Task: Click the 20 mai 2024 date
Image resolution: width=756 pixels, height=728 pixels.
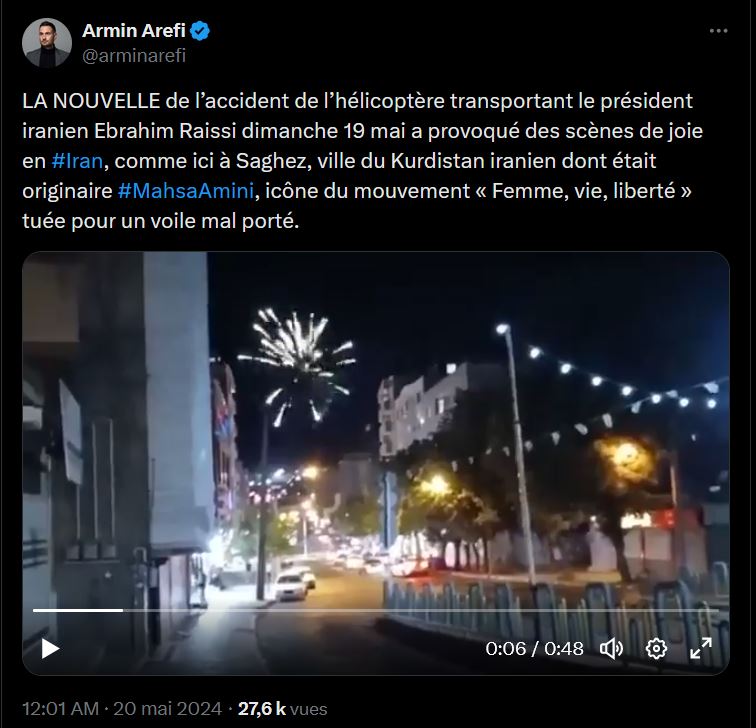Action: coord(167,709)
